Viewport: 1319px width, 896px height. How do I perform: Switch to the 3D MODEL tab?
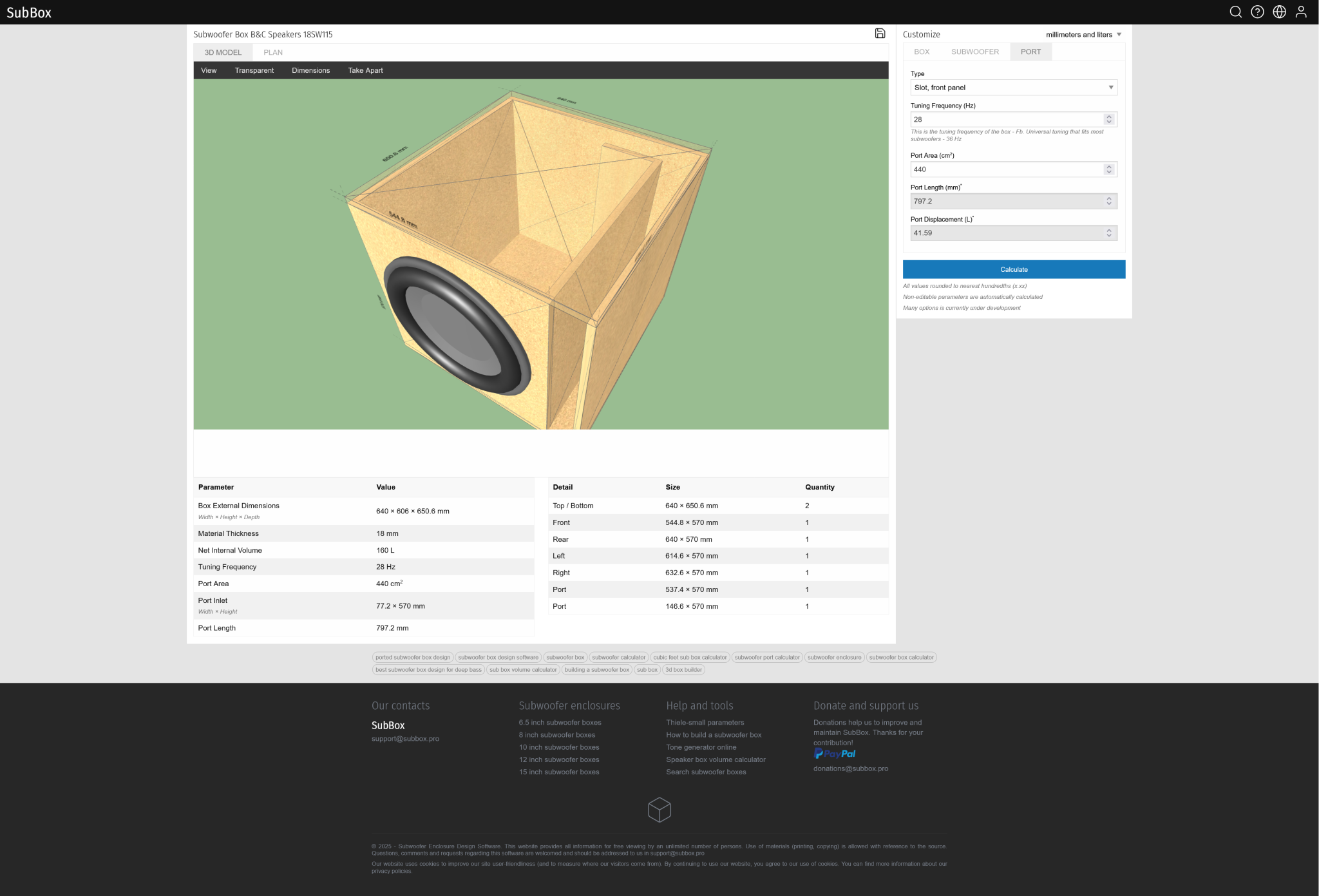click(223, 53)
